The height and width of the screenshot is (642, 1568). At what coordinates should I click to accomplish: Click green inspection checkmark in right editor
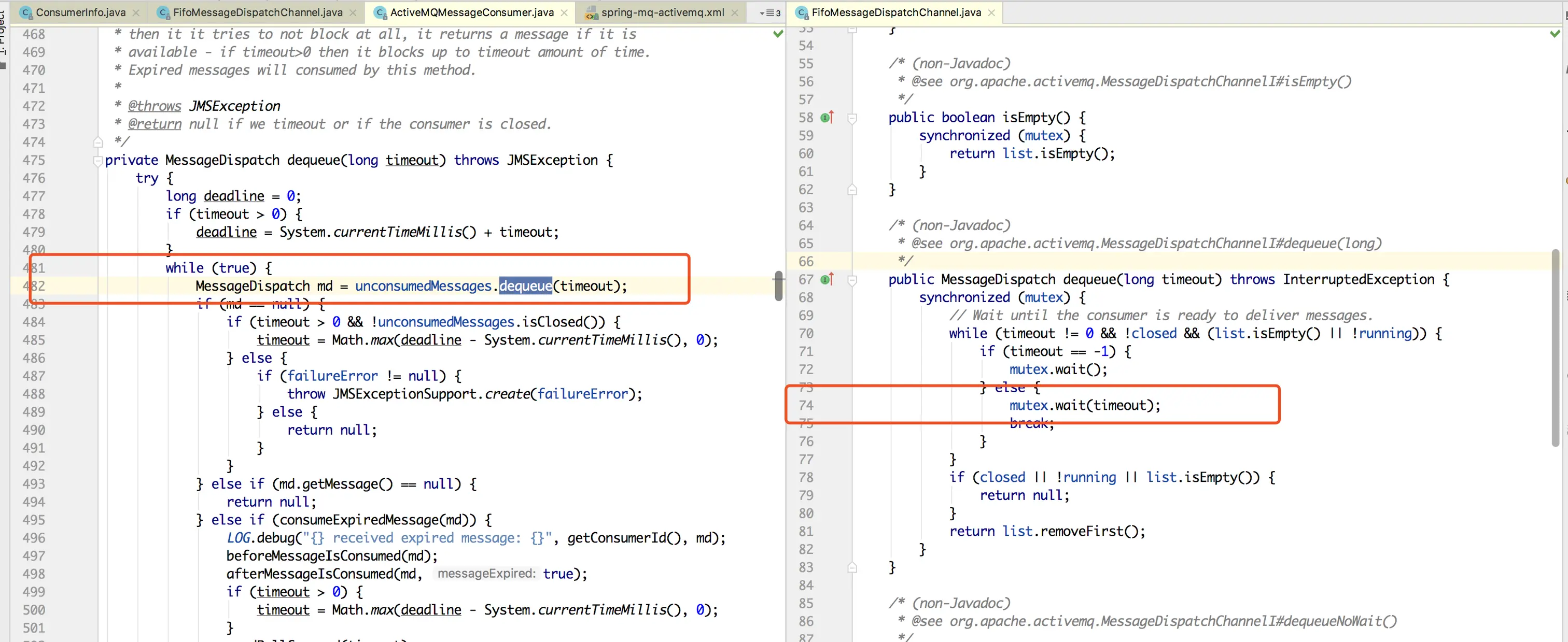click(x=1555, y=34)
